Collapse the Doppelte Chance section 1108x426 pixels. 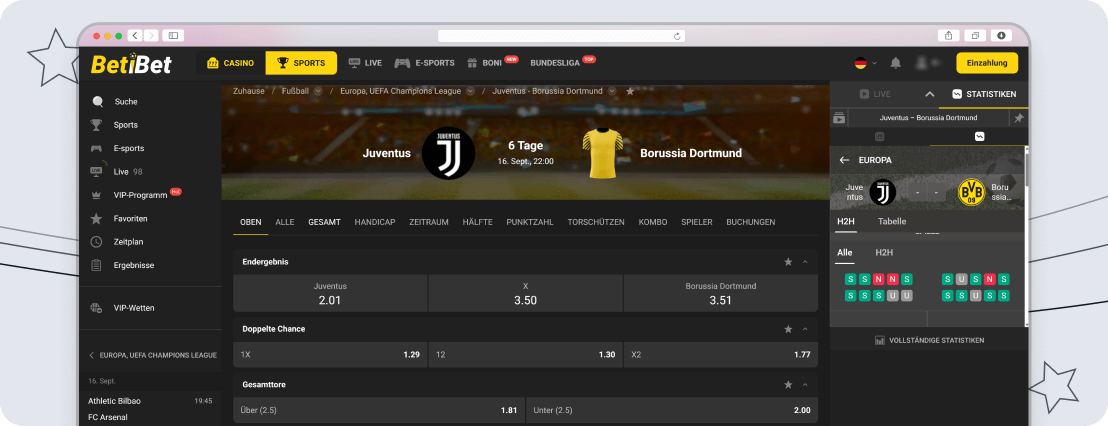(x=805, y=329)
